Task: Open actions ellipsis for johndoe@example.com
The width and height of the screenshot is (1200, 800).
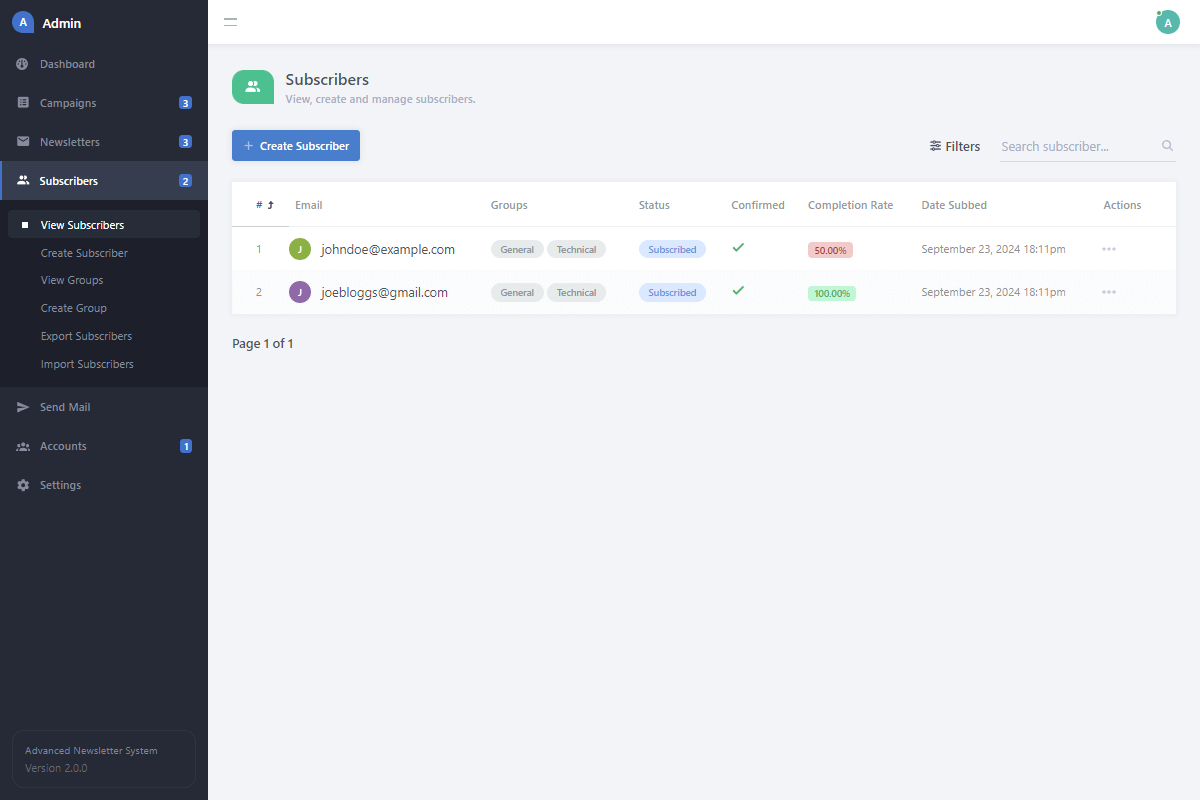Action: (x=1108, y=249)
